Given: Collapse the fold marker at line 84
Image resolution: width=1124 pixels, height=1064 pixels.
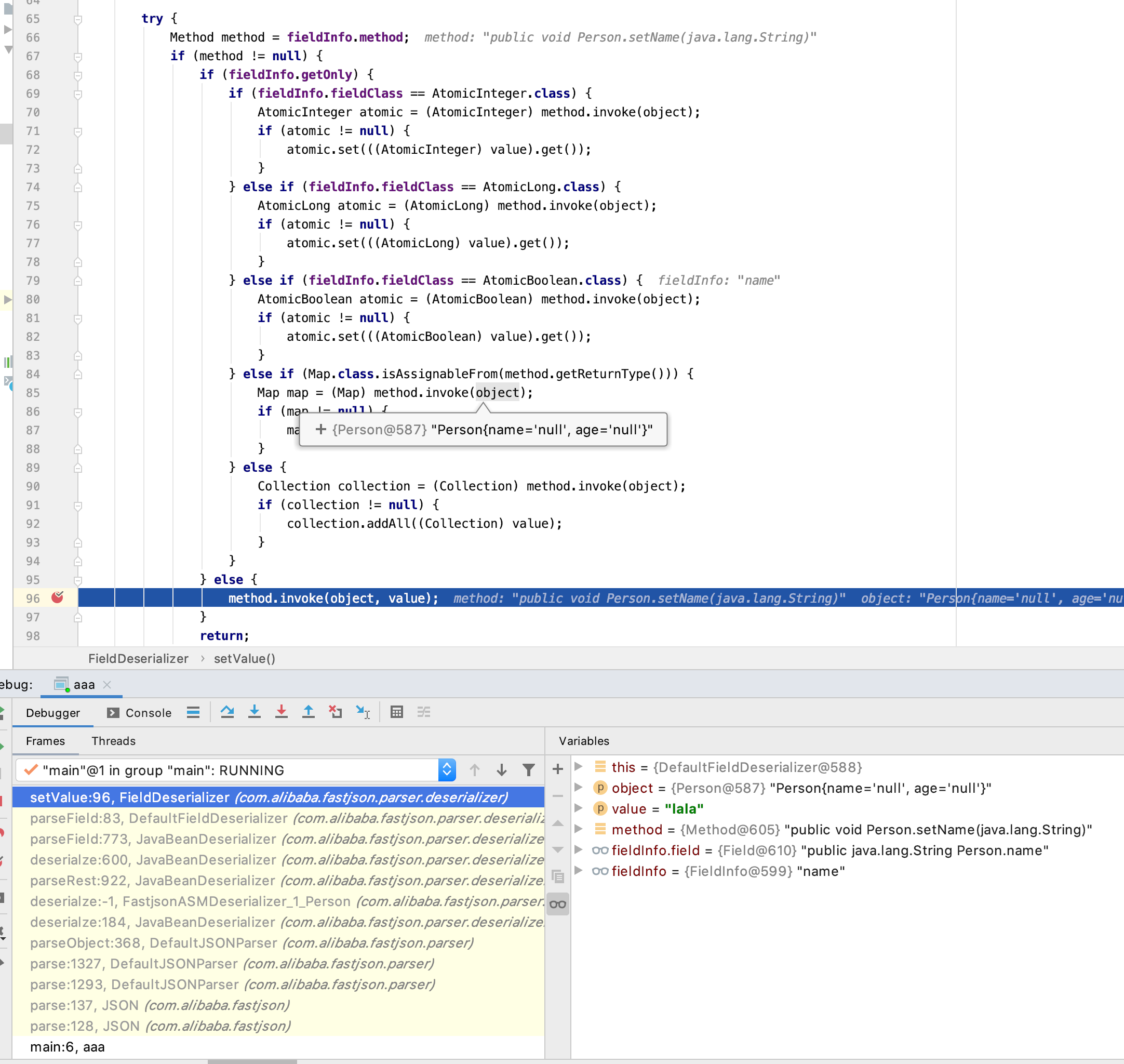Looking at the screenshot, I should pyautogui.click(x=78, y=375).
